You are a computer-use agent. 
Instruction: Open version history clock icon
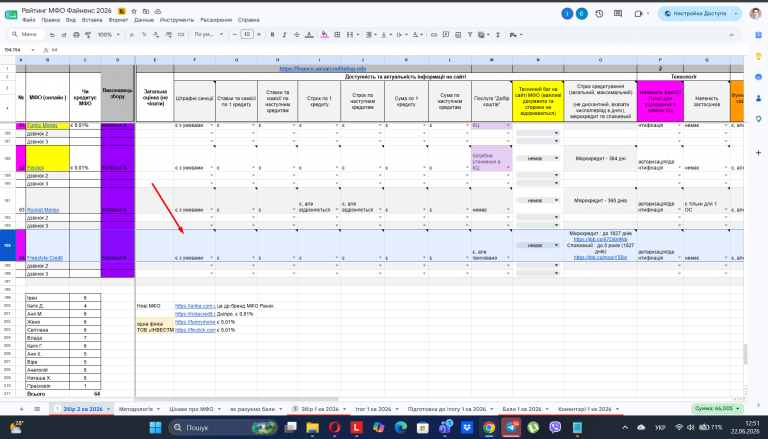(x=599, y=14)
